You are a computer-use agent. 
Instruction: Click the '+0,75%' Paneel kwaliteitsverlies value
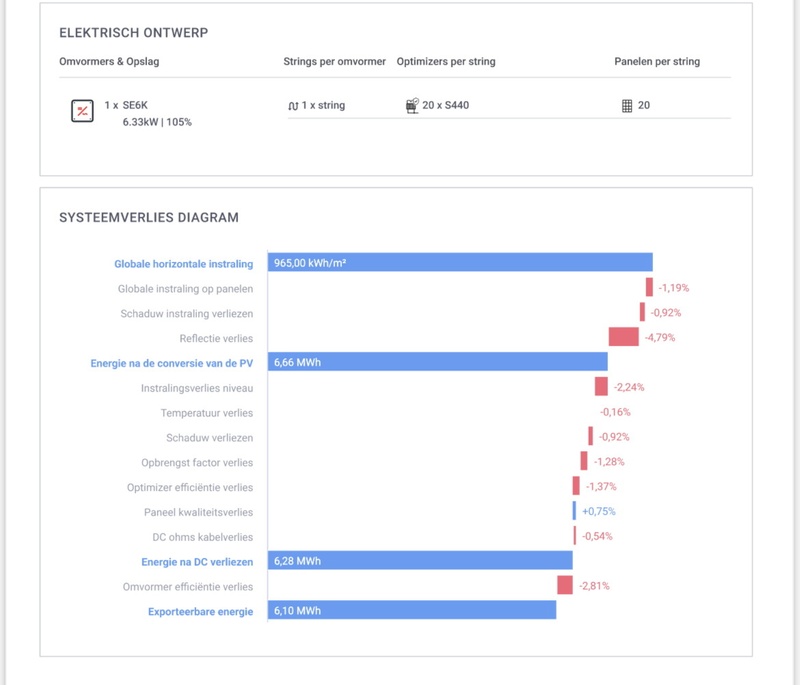coord(598,511)
